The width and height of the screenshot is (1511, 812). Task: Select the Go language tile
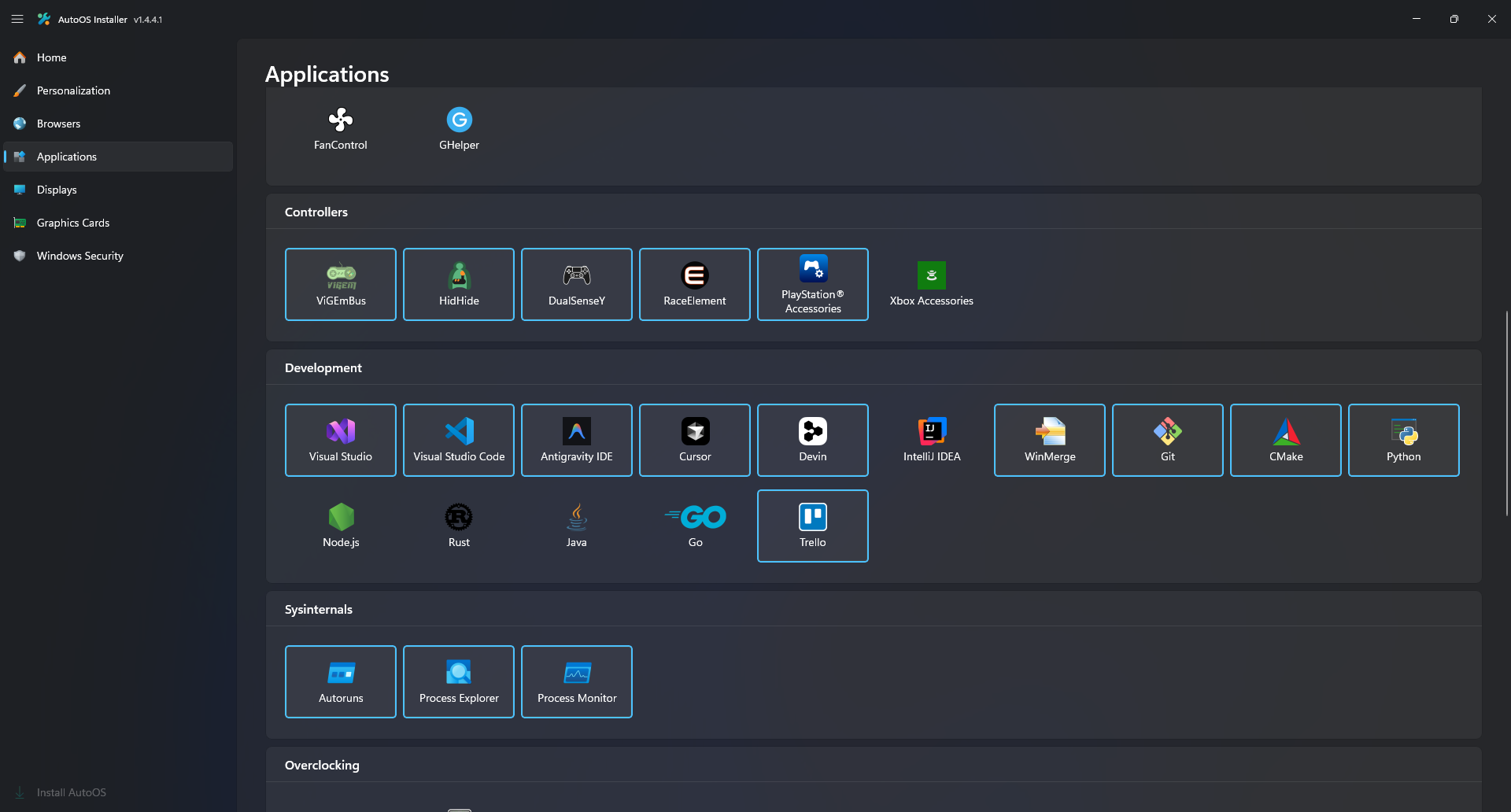(695, 526)
